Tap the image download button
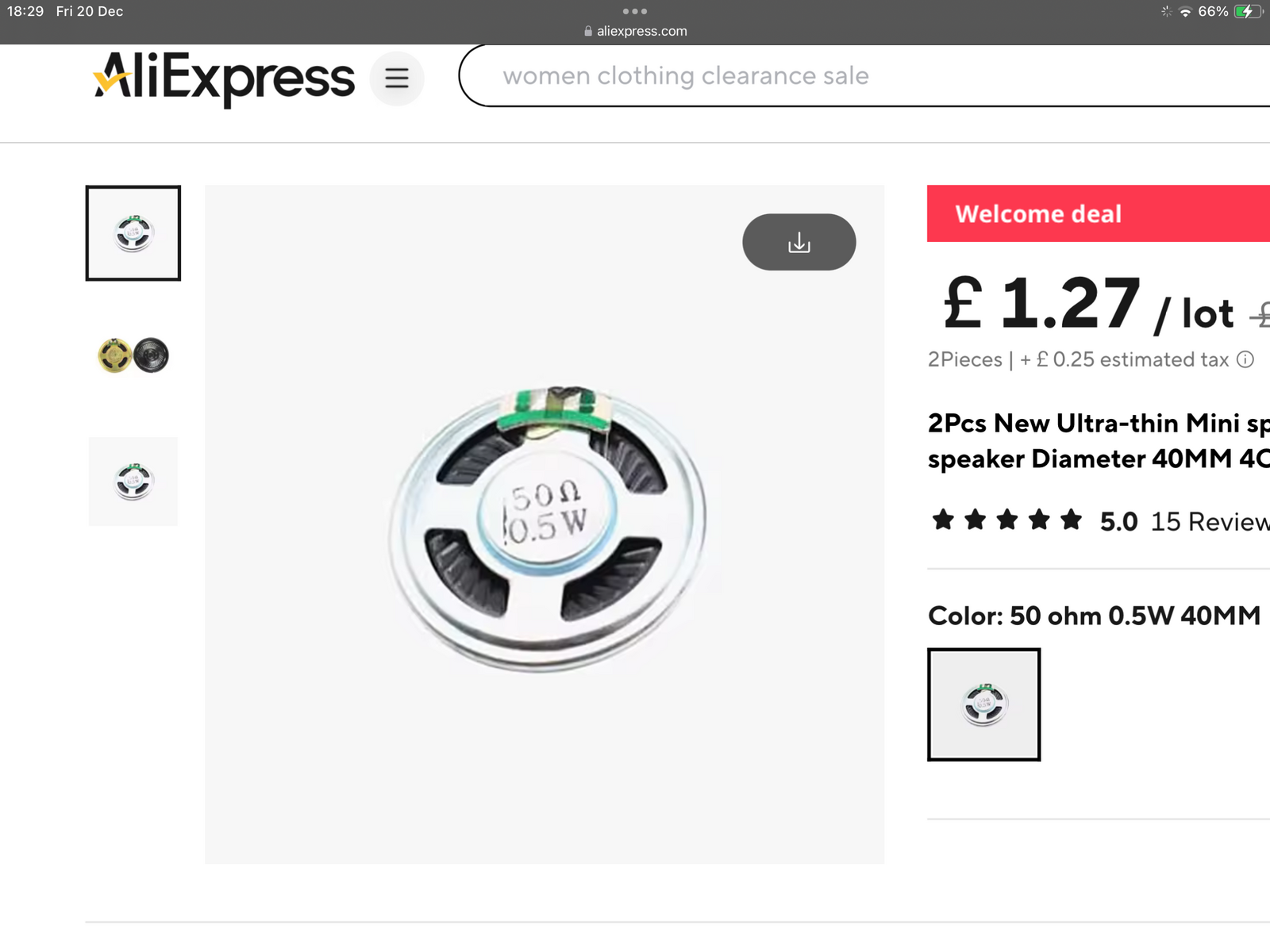This screenshot has height=952, width=1270. tap(799, 242)
